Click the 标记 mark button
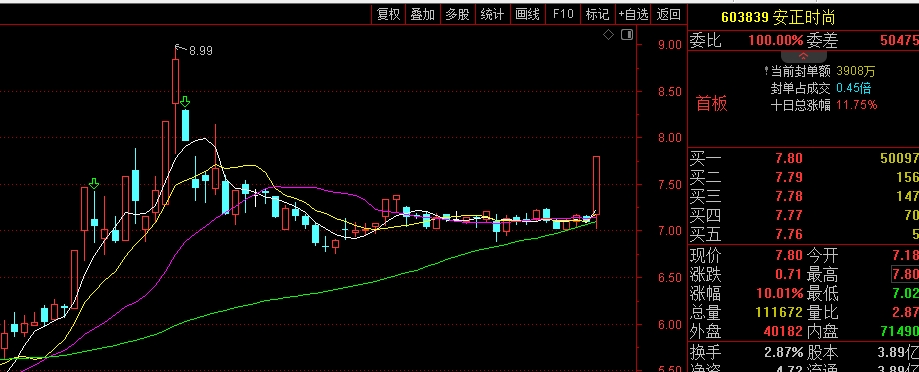 597,15
